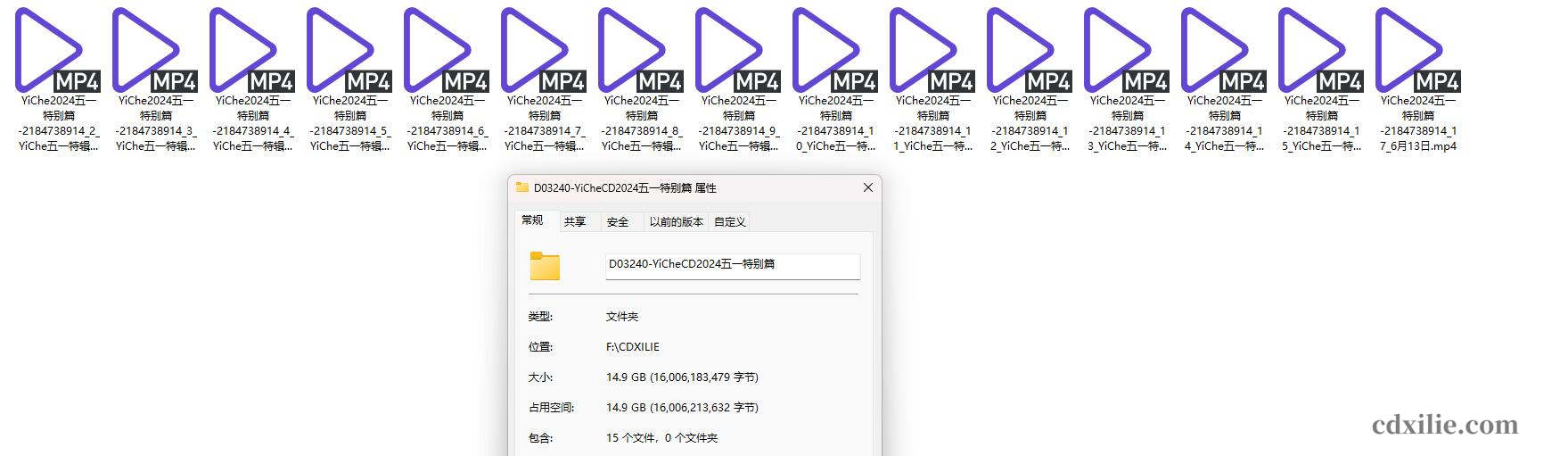This screenshot has width=1568, height=456.
Task: Click the 包含: label
Action: tap(540, 438)
